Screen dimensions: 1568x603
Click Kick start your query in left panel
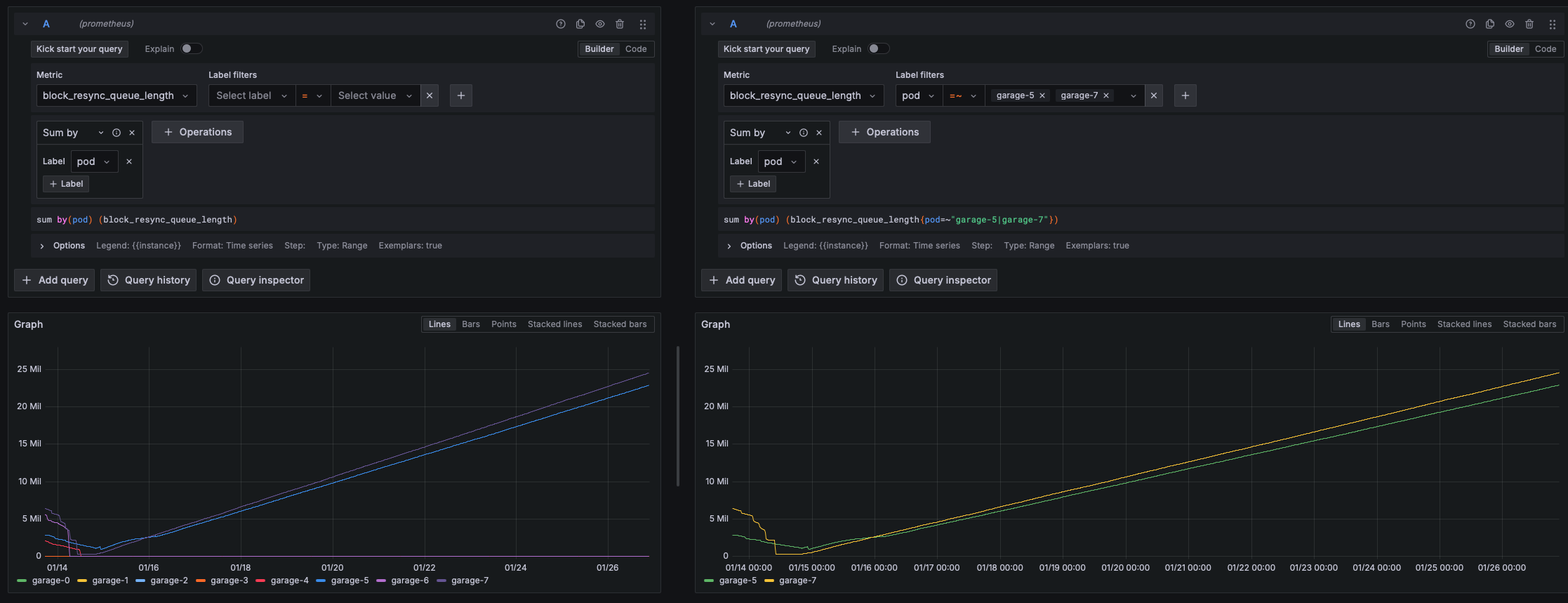(79, 49)
